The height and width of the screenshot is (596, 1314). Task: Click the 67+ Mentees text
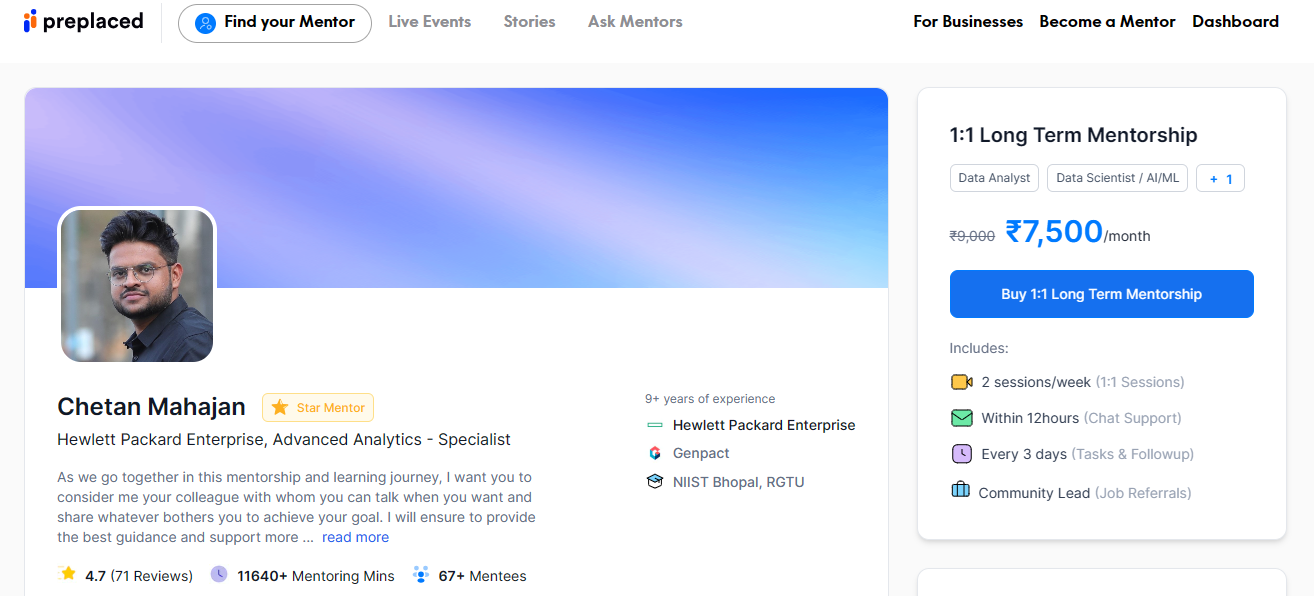coord(482,575)
